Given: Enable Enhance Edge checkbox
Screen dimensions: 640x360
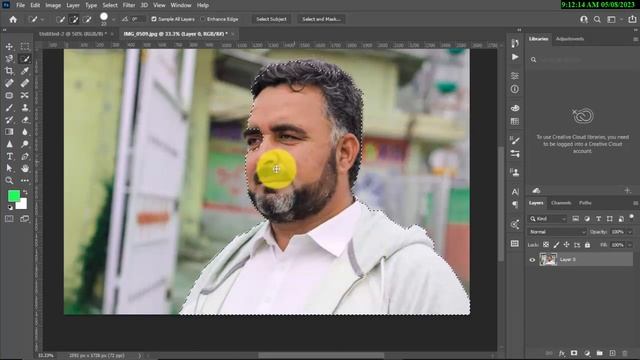Looking at the screenshot, I should tap(203, 19).
